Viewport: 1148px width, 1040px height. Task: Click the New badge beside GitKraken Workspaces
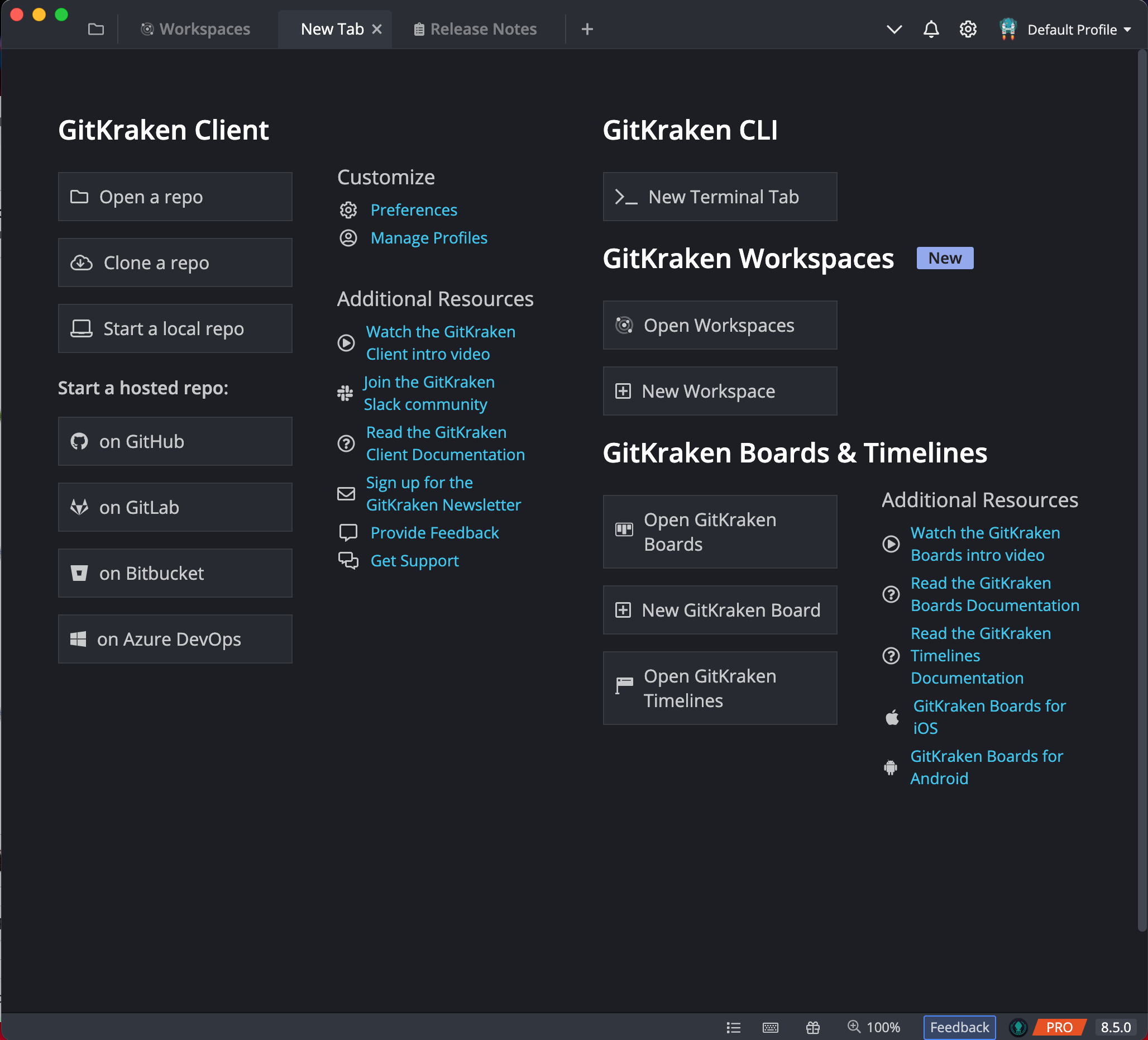(945, 258)
